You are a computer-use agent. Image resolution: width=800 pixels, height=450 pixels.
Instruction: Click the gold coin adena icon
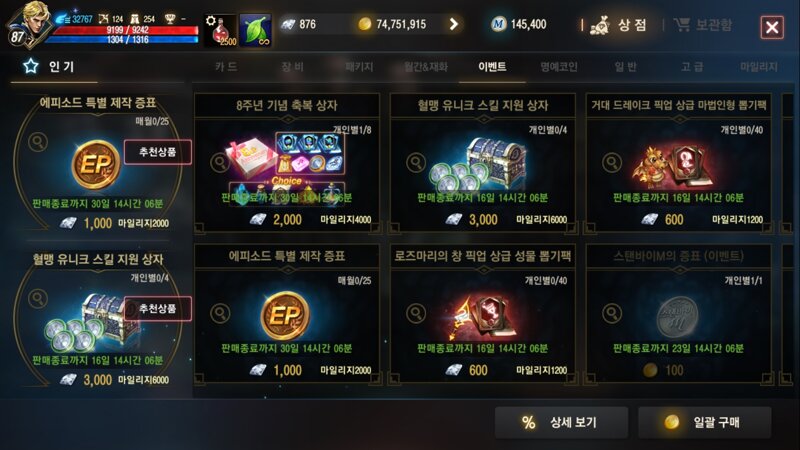364,24
